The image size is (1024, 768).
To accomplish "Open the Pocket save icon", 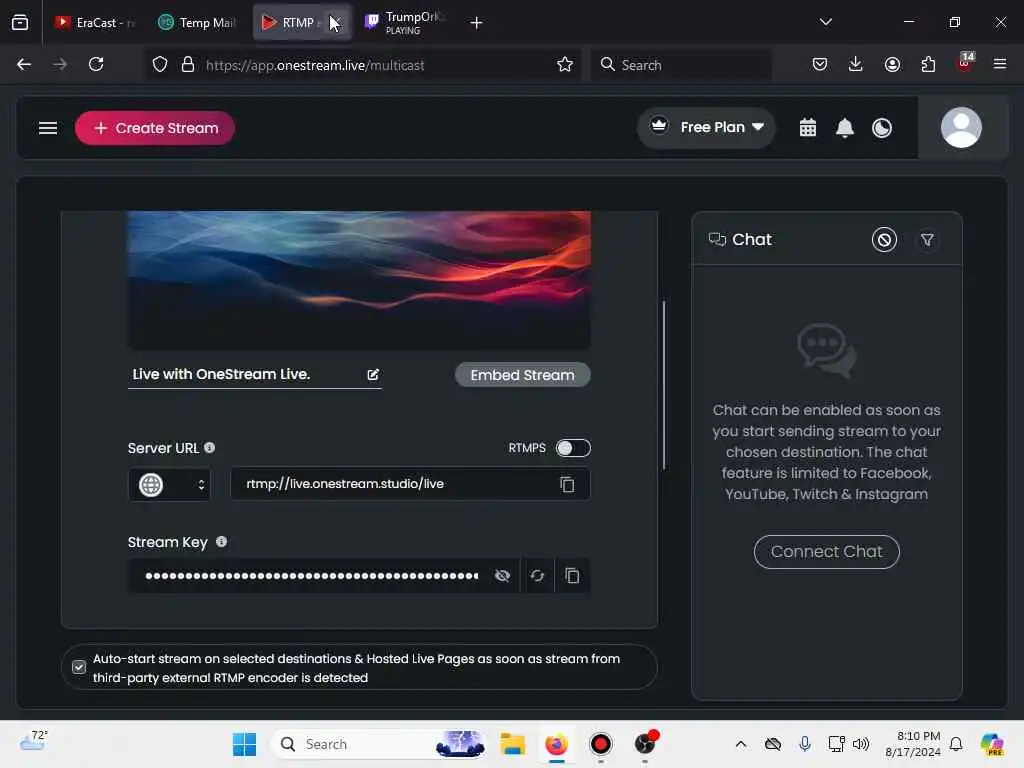I will (x=820, y=64).
